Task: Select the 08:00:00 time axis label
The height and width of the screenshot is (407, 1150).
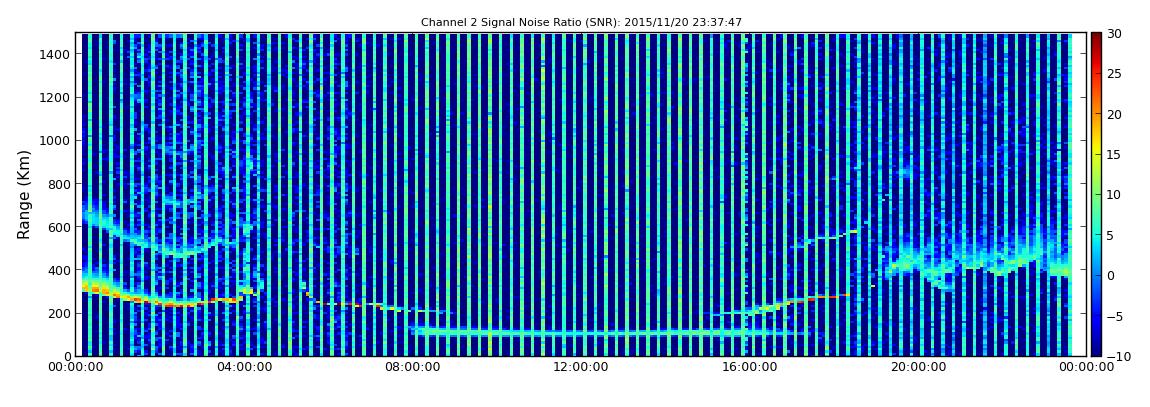Action: point(411,367)
